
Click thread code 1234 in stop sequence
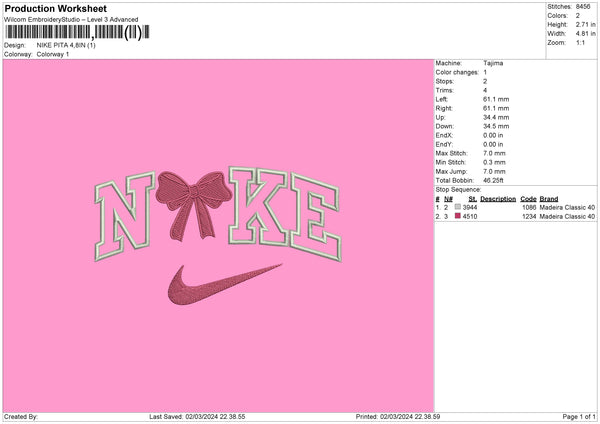coord(529,217)
